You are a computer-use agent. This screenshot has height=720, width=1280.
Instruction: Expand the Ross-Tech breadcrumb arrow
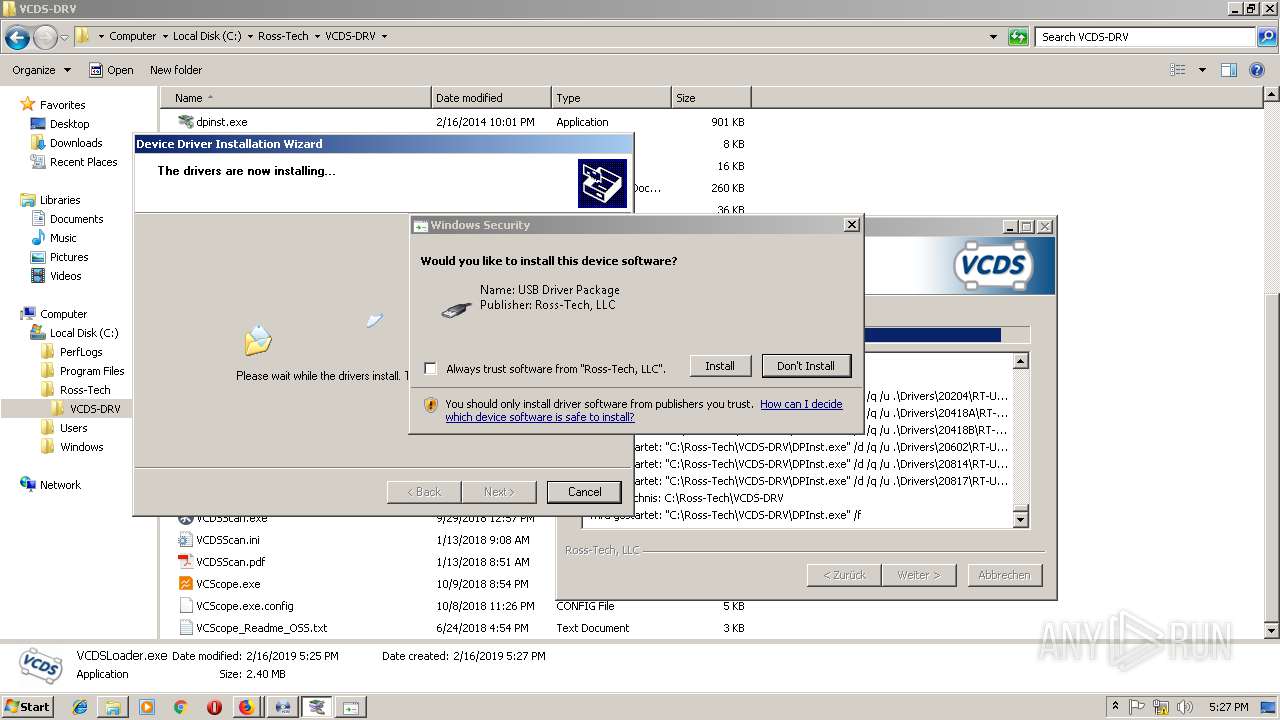click(317, 37)
